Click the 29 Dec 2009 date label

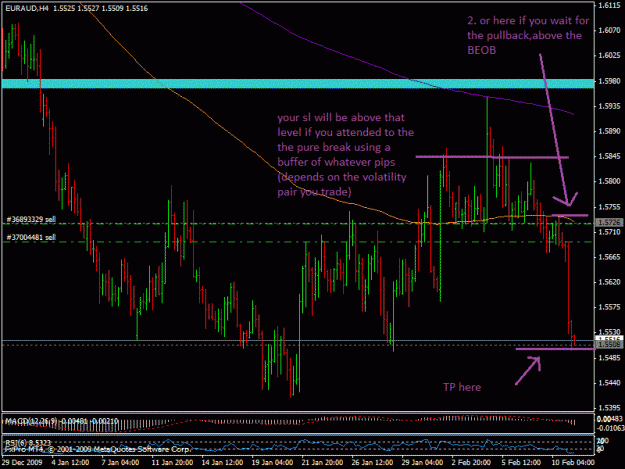click(22, 462)
